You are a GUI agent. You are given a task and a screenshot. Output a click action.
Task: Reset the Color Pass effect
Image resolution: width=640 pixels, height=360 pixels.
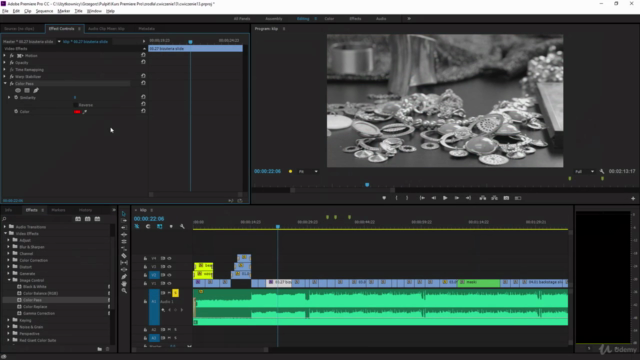(143, 83)
